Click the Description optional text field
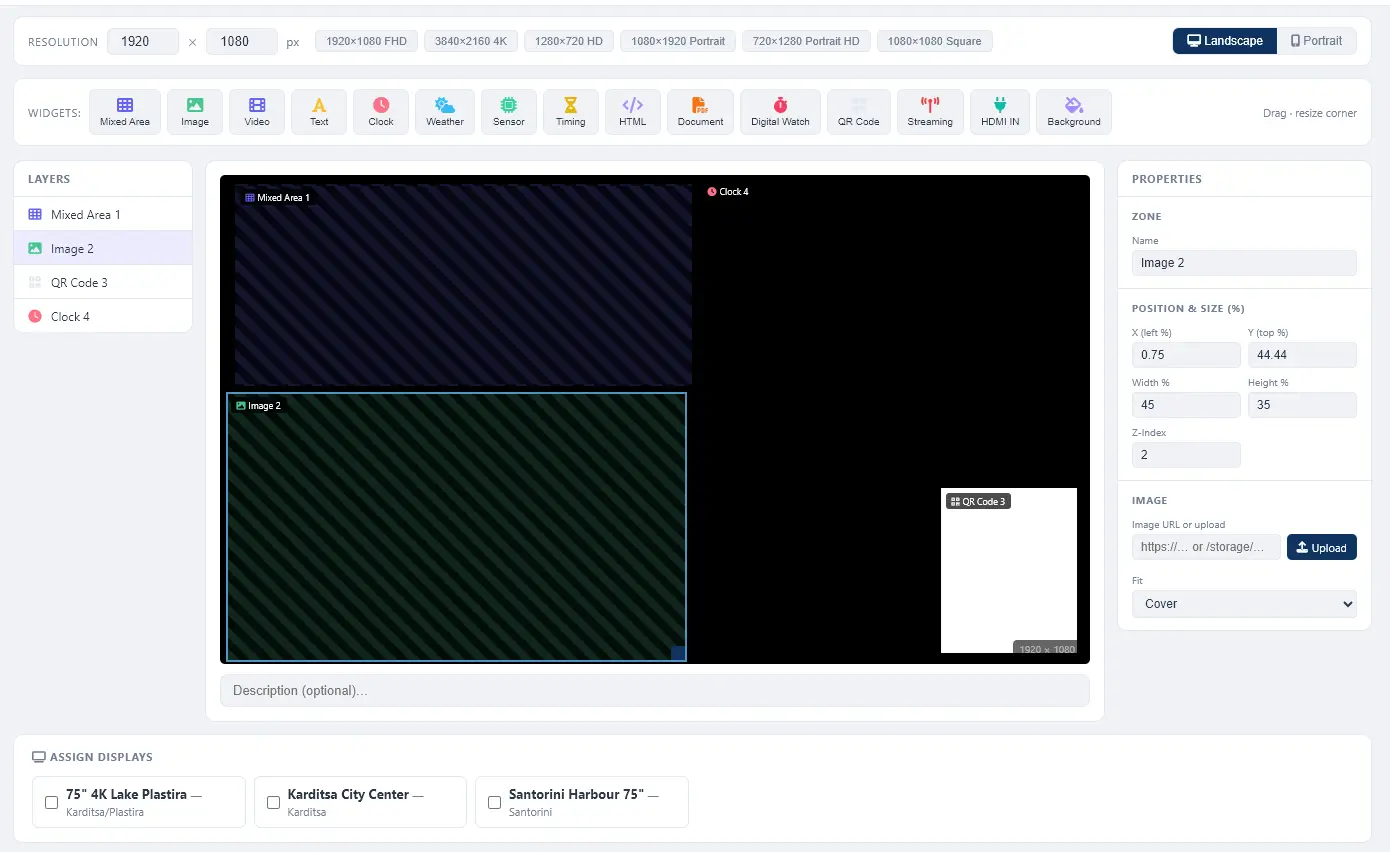Screen dimensions: 1390x852 [x=654, y=691]
